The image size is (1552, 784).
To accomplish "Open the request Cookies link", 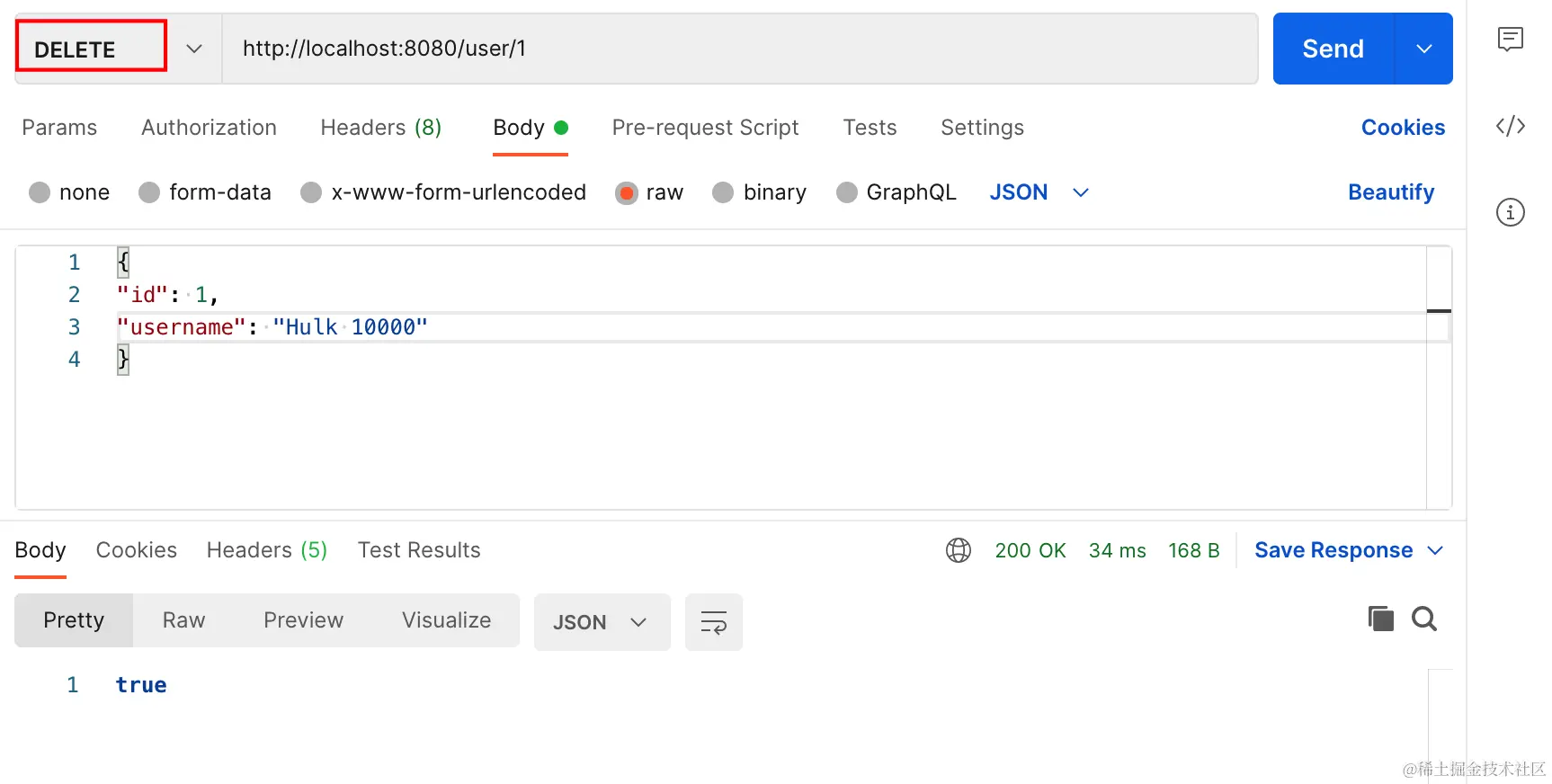I will point(1403,128).
